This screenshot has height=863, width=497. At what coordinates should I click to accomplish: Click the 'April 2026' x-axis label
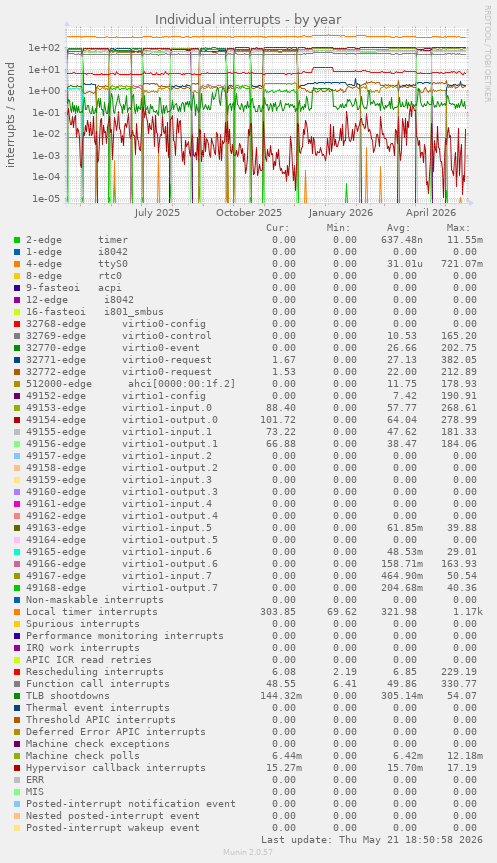(431, 212)
